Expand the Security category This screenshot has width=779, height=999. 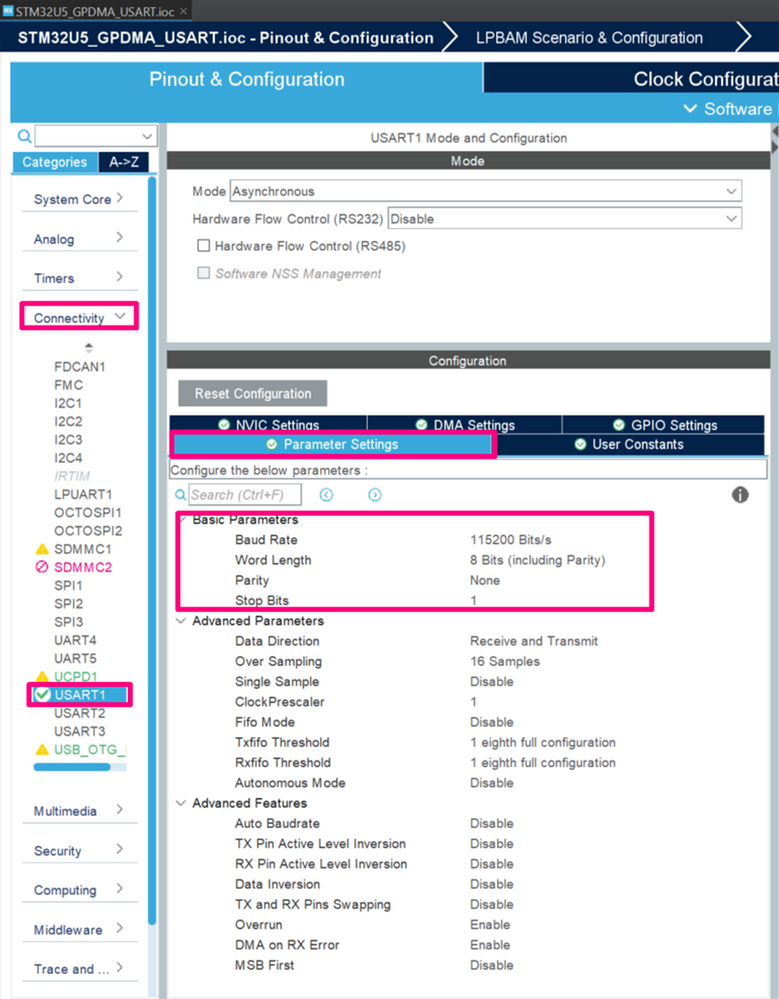(x=79, y=850)
